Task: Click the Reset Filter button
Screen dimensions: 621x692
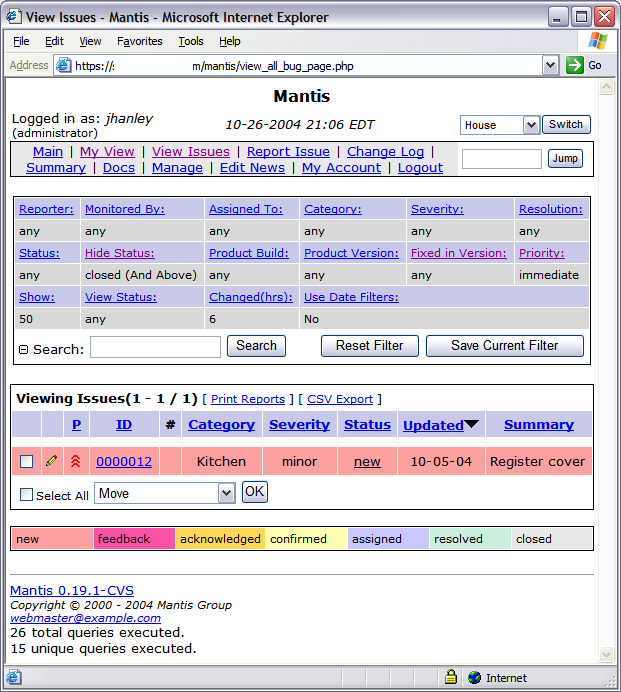Action: pos(369,346)
